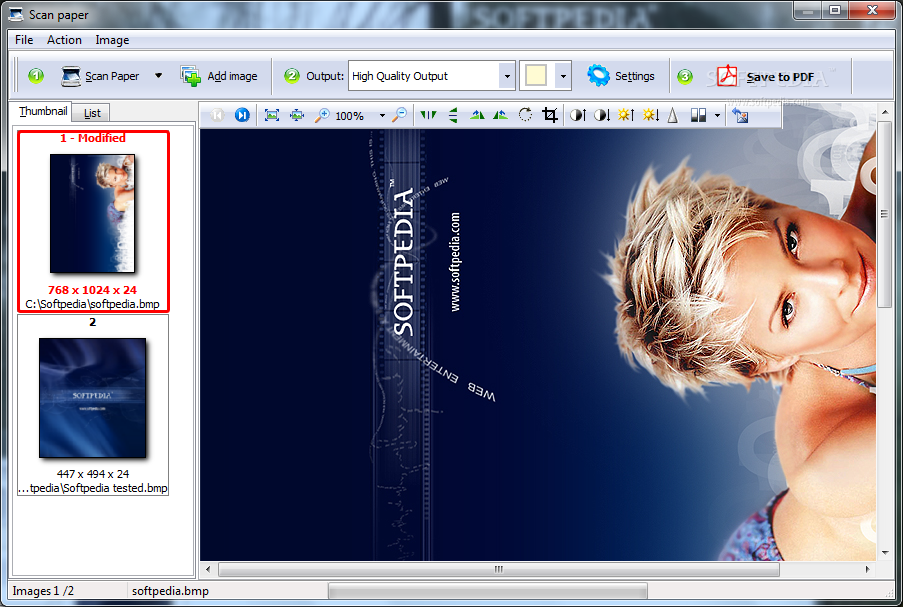Click the horizontal scrollbar thumb

499,569
